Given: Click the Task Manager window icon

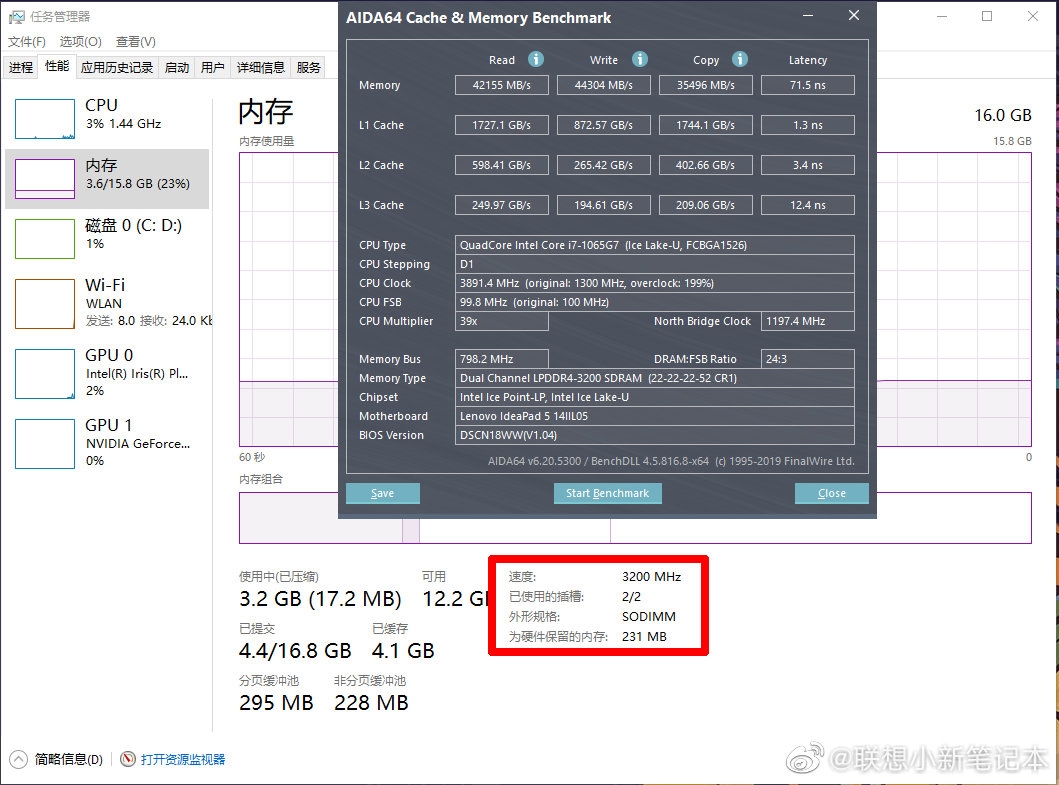Looking at the screenshot, I should (16, 16).
